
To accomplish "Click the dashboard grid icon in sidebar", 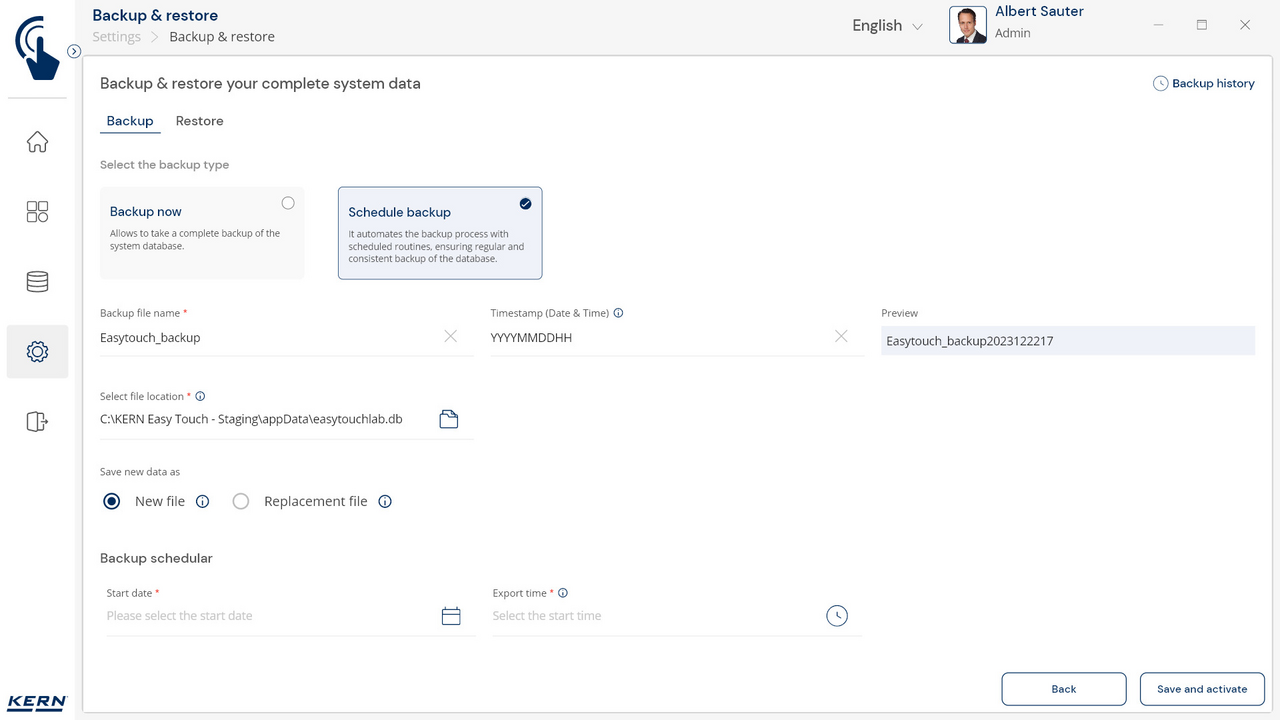I will coord(37,212).
